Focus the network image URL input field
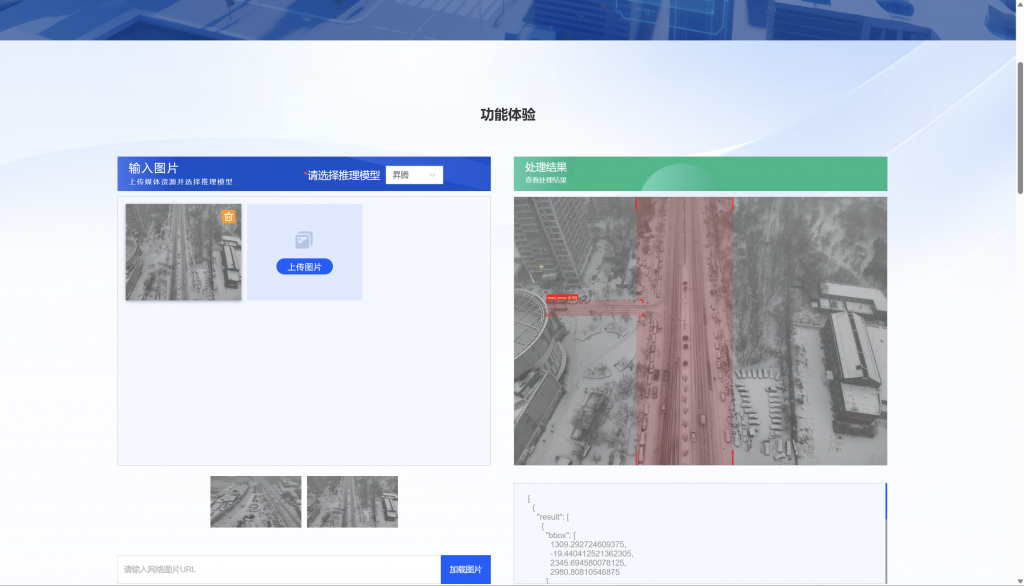The height and width of the screenshot is (586, 1024). coord(279,569)
